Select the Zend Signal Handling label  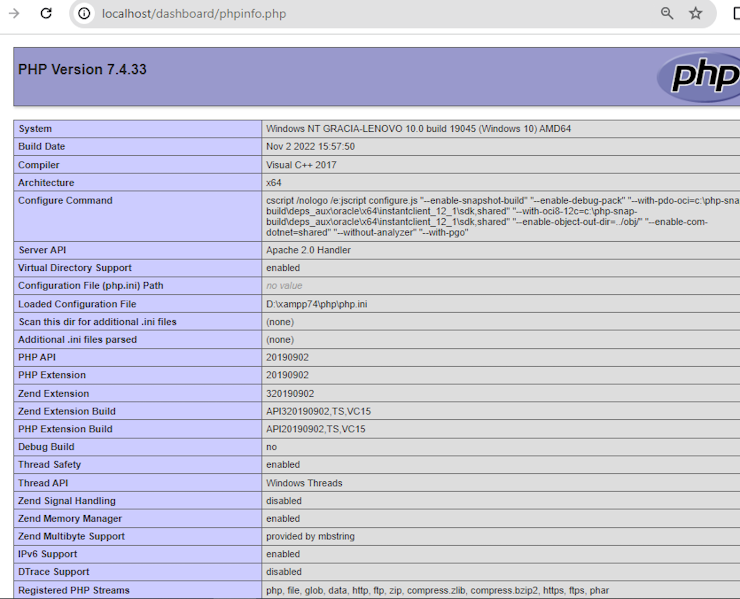[x=67, y=501]
